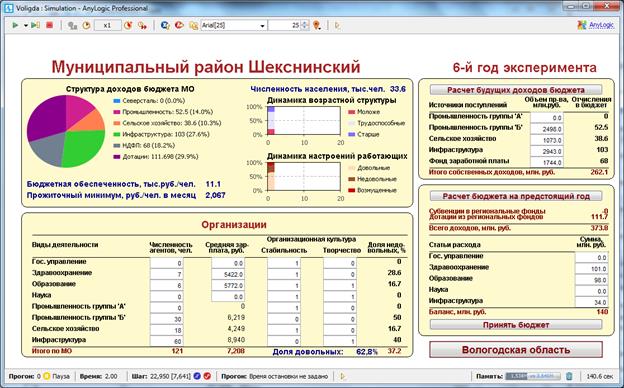Edit Инфраструктура expense field 34.0
This screenshot has width=624, height=388.
tap(591, 302)
